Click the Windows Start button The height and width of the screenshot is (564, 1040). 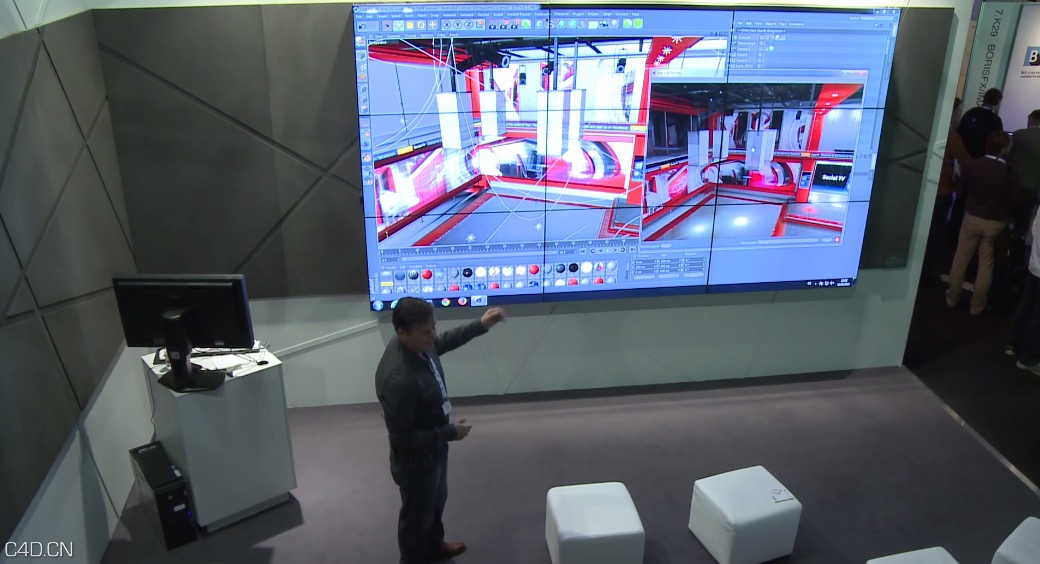point(378,305)
